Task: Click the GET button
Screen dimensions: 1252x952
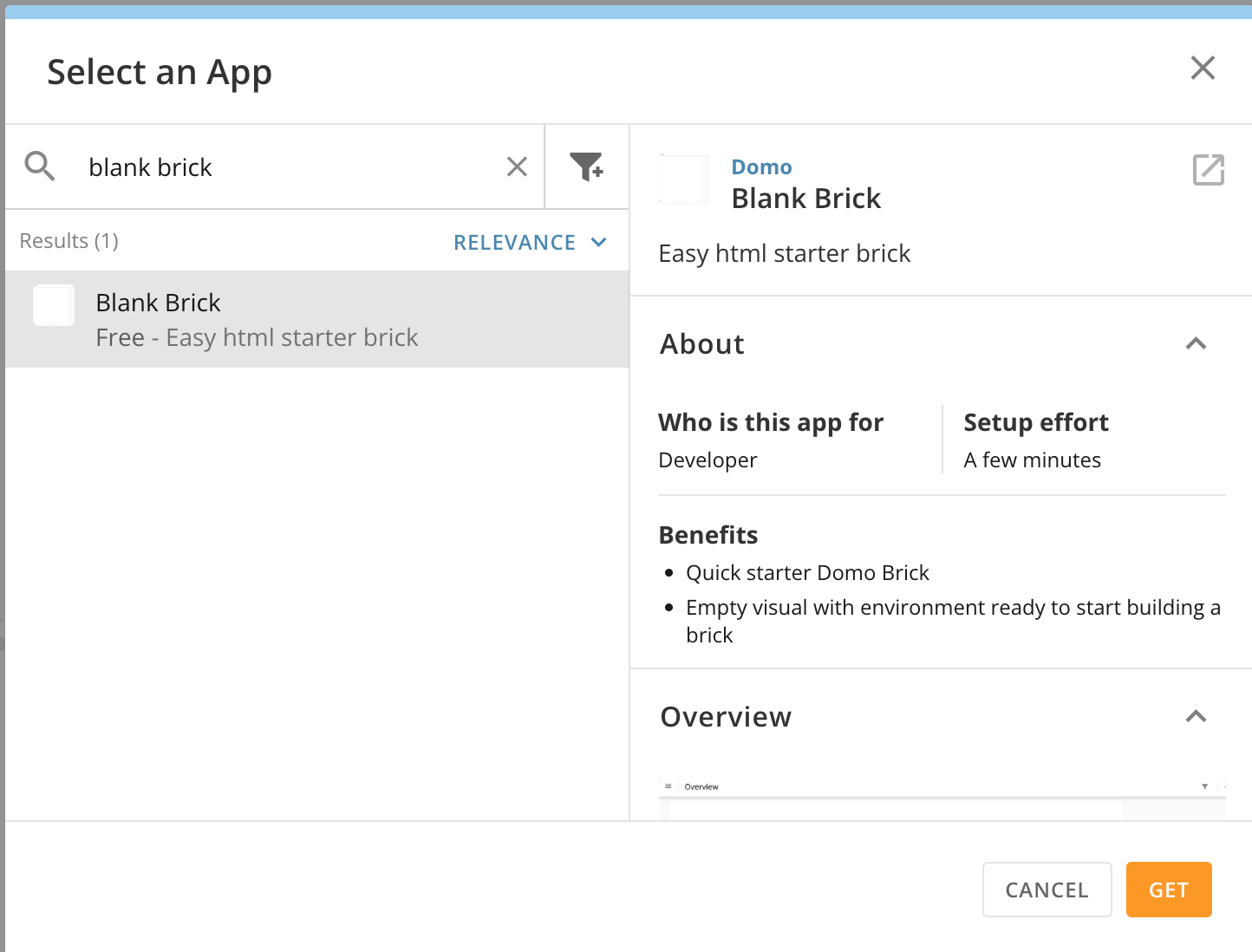Action: (1169, 890)
